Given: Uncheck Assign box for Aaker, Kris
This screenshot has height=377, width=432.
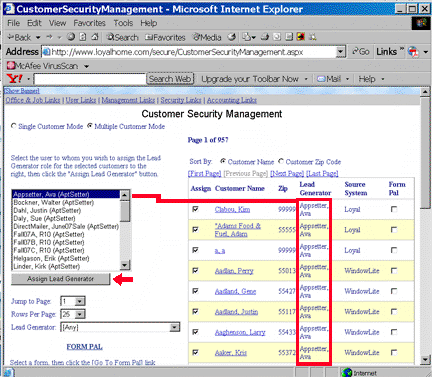Looking at the screenshot, I should pos(195,352).
